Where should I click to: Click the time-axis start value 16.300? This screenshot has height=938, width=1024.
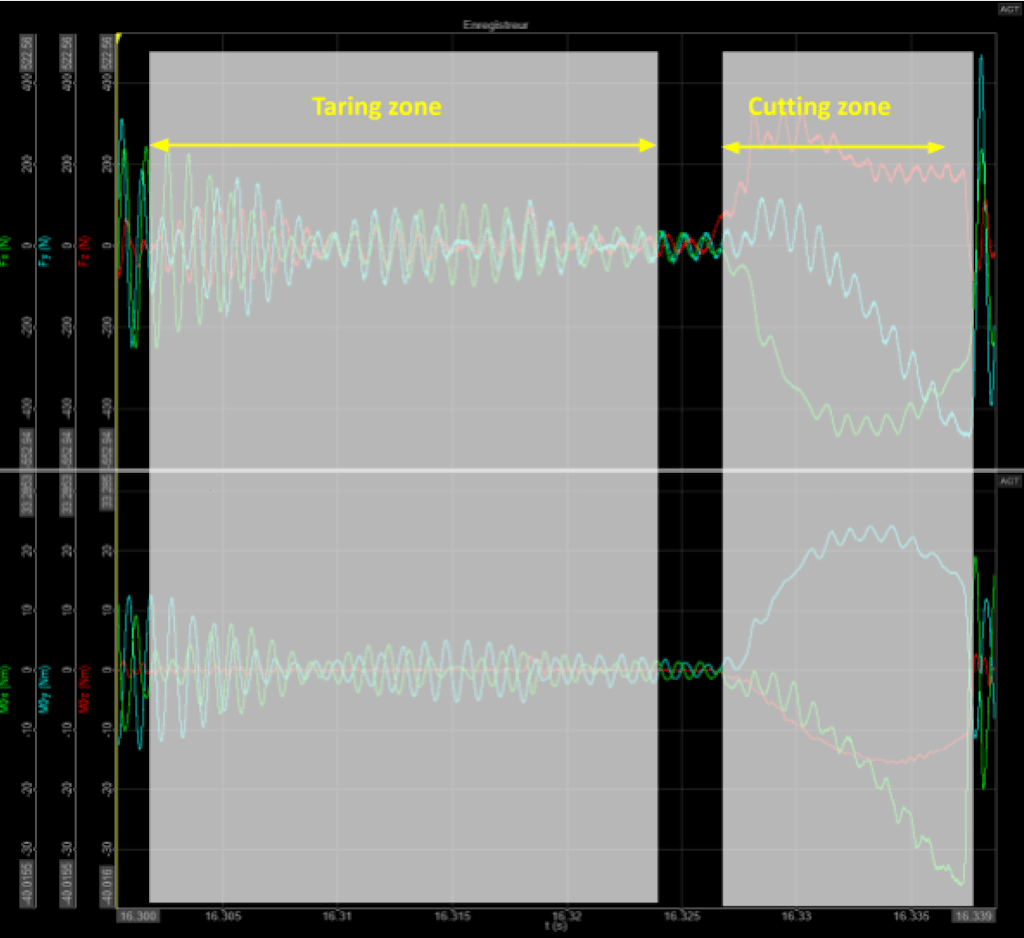[138, 916]
